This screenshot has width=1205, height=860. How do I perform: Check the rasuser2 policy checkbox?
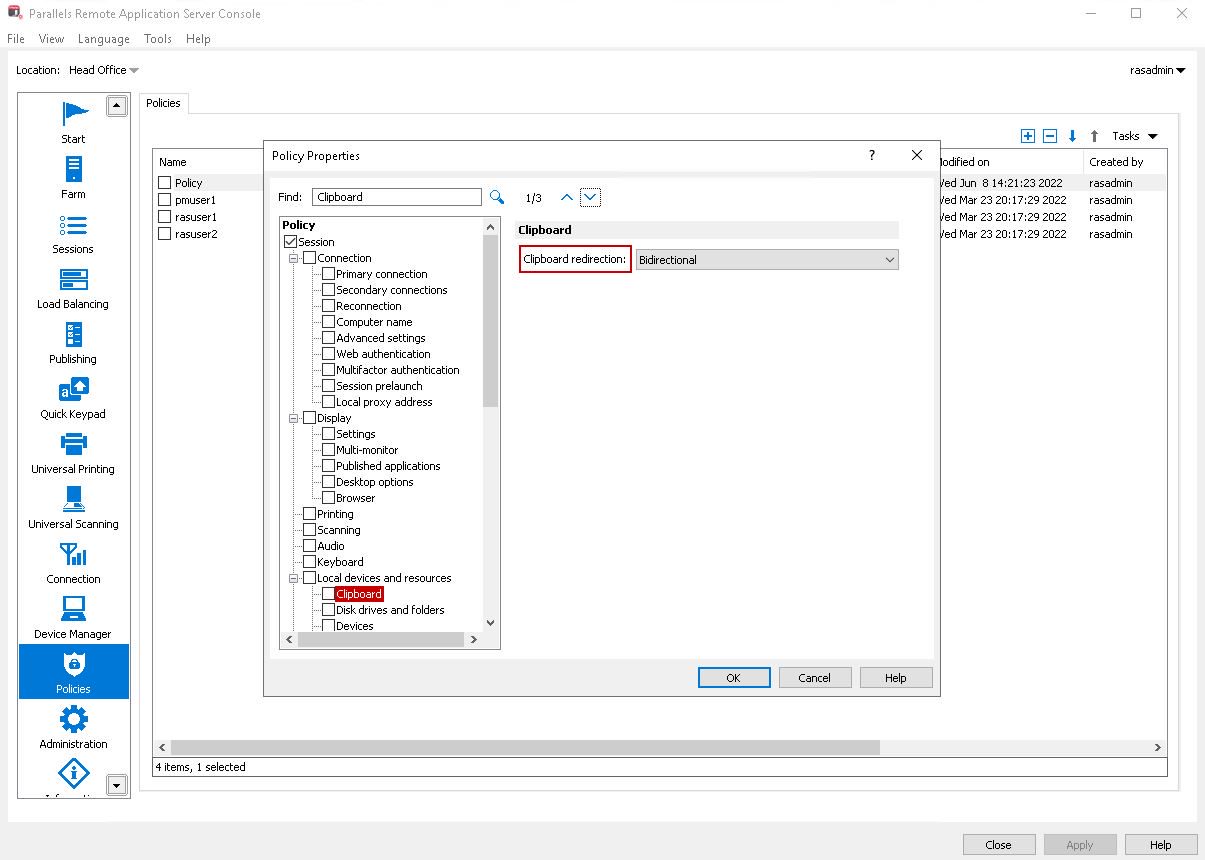point(165,234)
